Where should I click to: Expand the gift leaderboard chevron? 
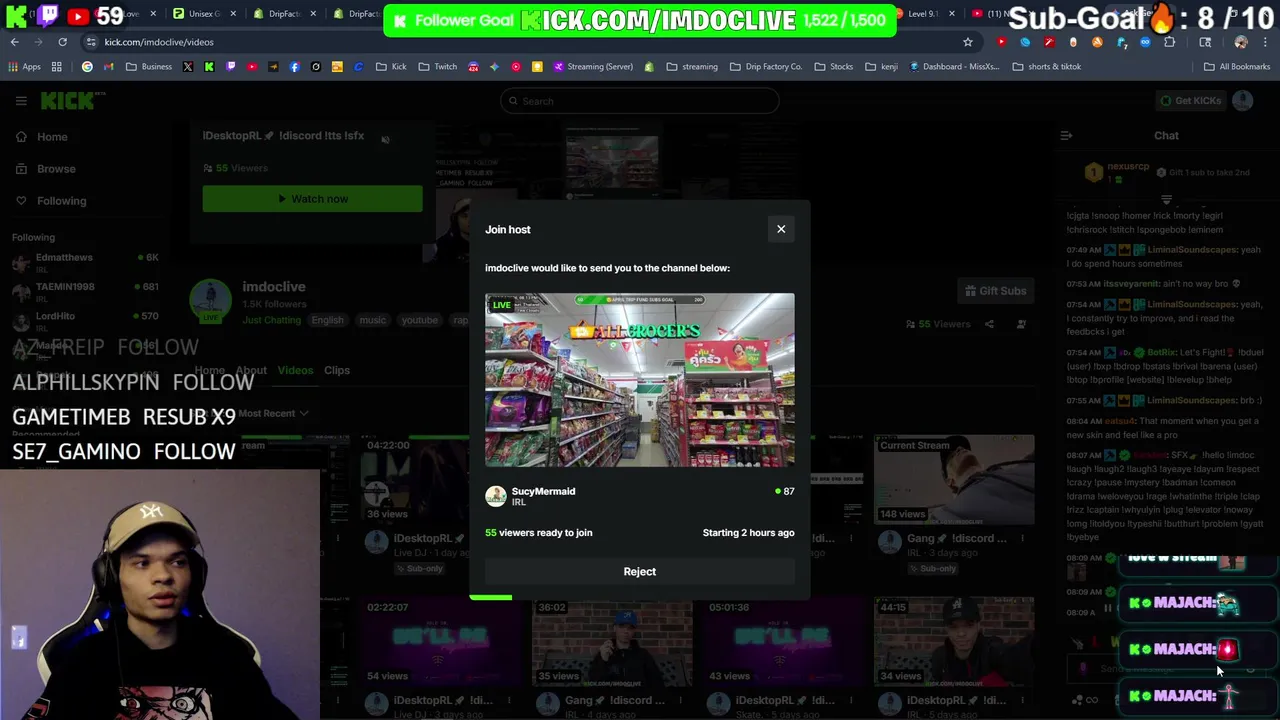[1166, 200]
